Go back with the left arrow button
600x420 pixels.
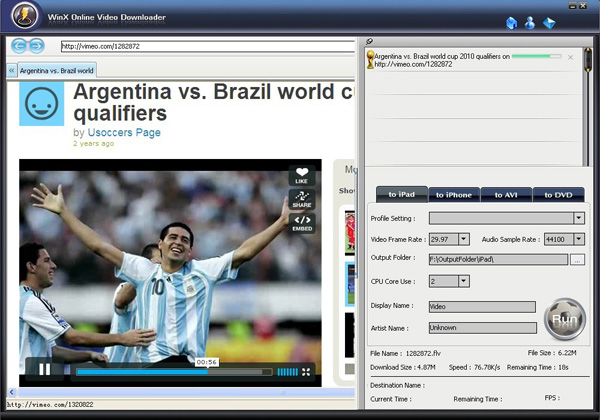[x=19, y=46]
